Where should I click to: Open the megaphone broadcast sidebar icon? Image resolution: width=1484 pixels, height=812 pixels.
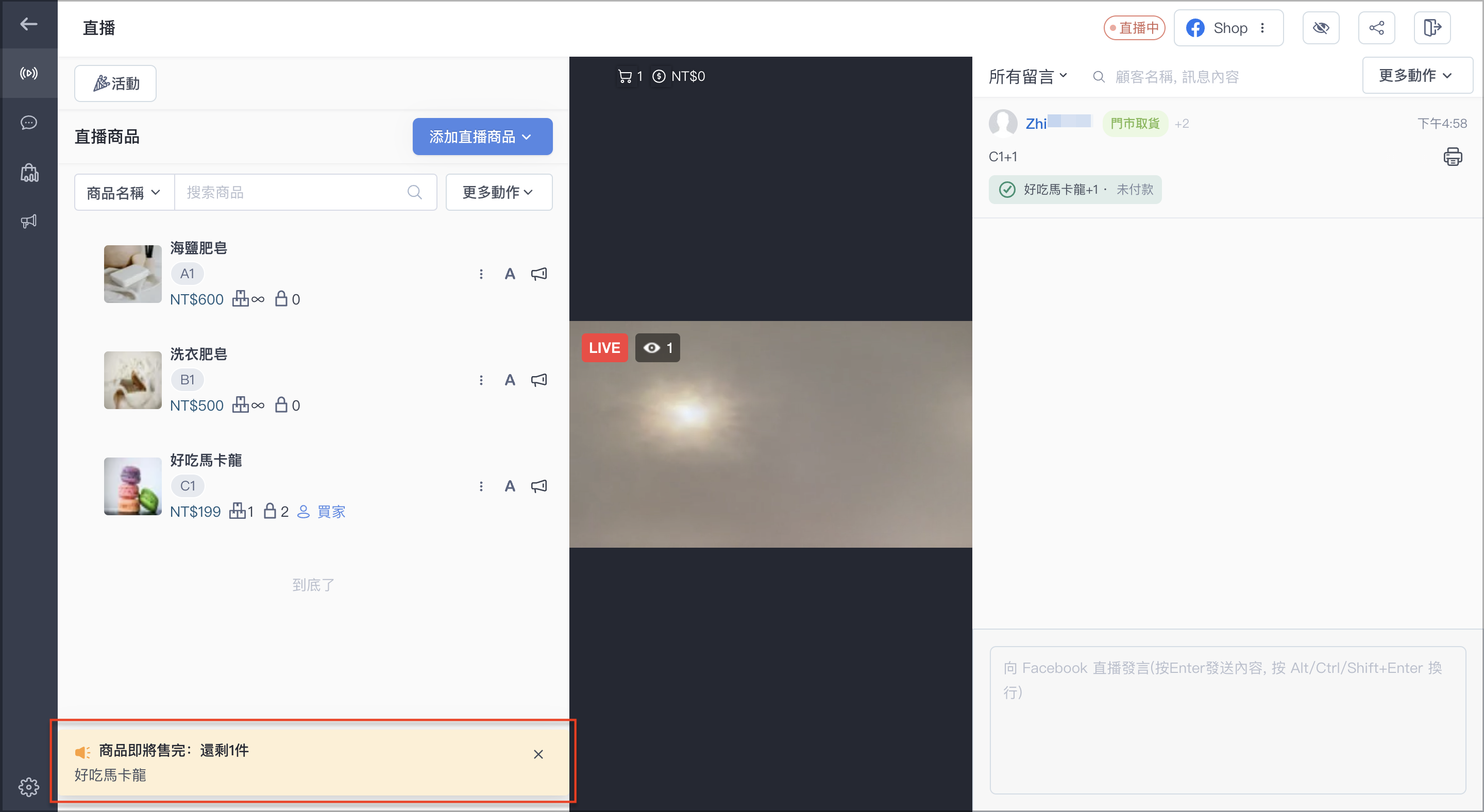click(x=29, y=221)
